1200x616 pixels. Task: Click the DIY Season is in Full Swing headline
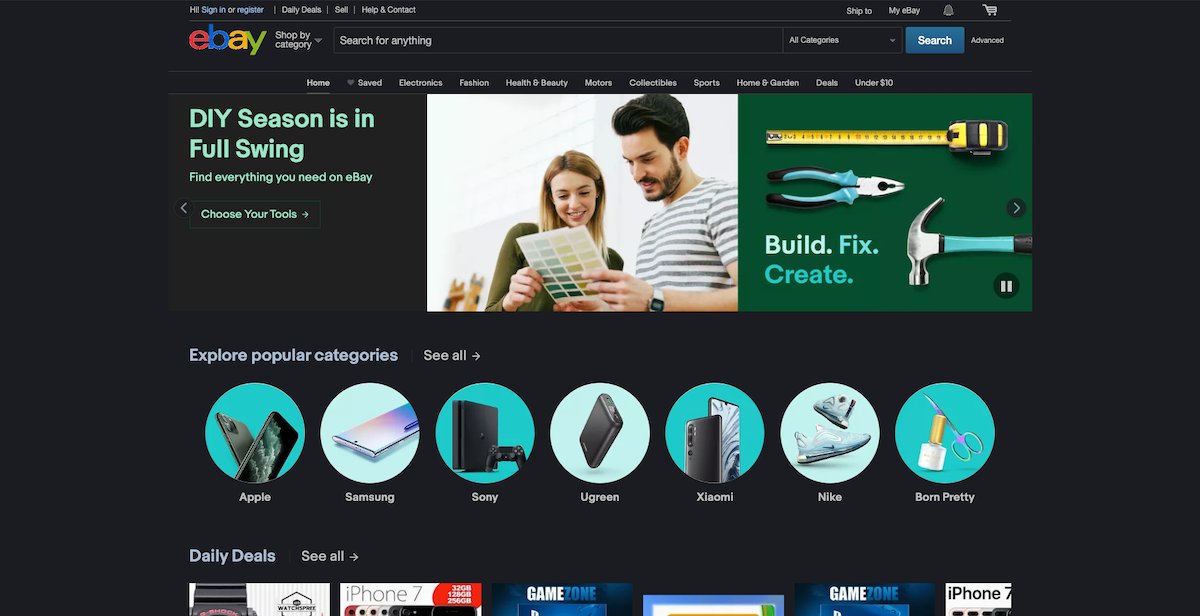[x=282, y=134]
